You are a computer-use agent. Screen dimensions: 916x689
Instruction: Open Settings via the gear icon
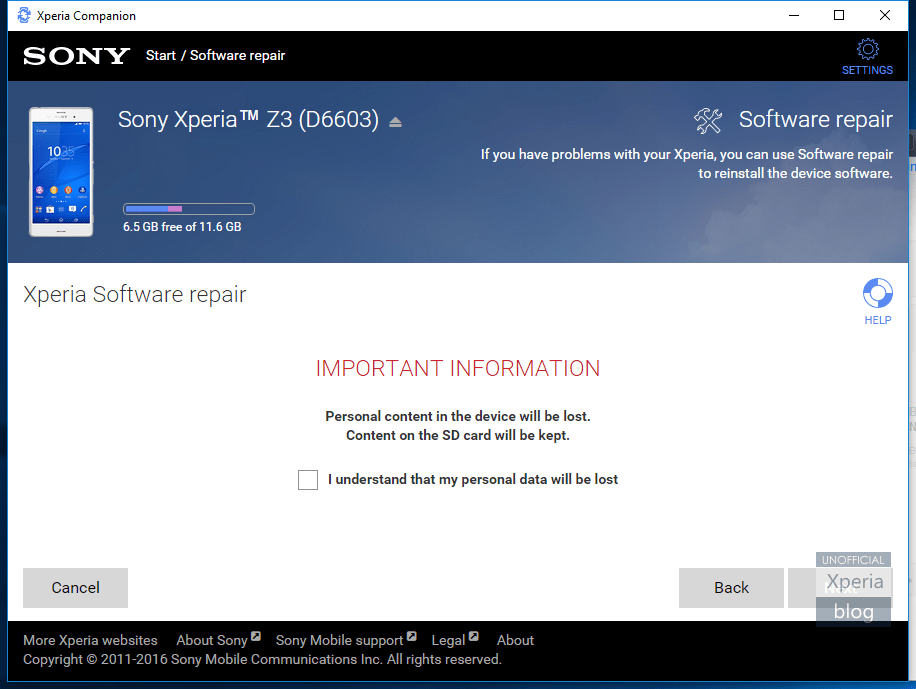point(866,47)
